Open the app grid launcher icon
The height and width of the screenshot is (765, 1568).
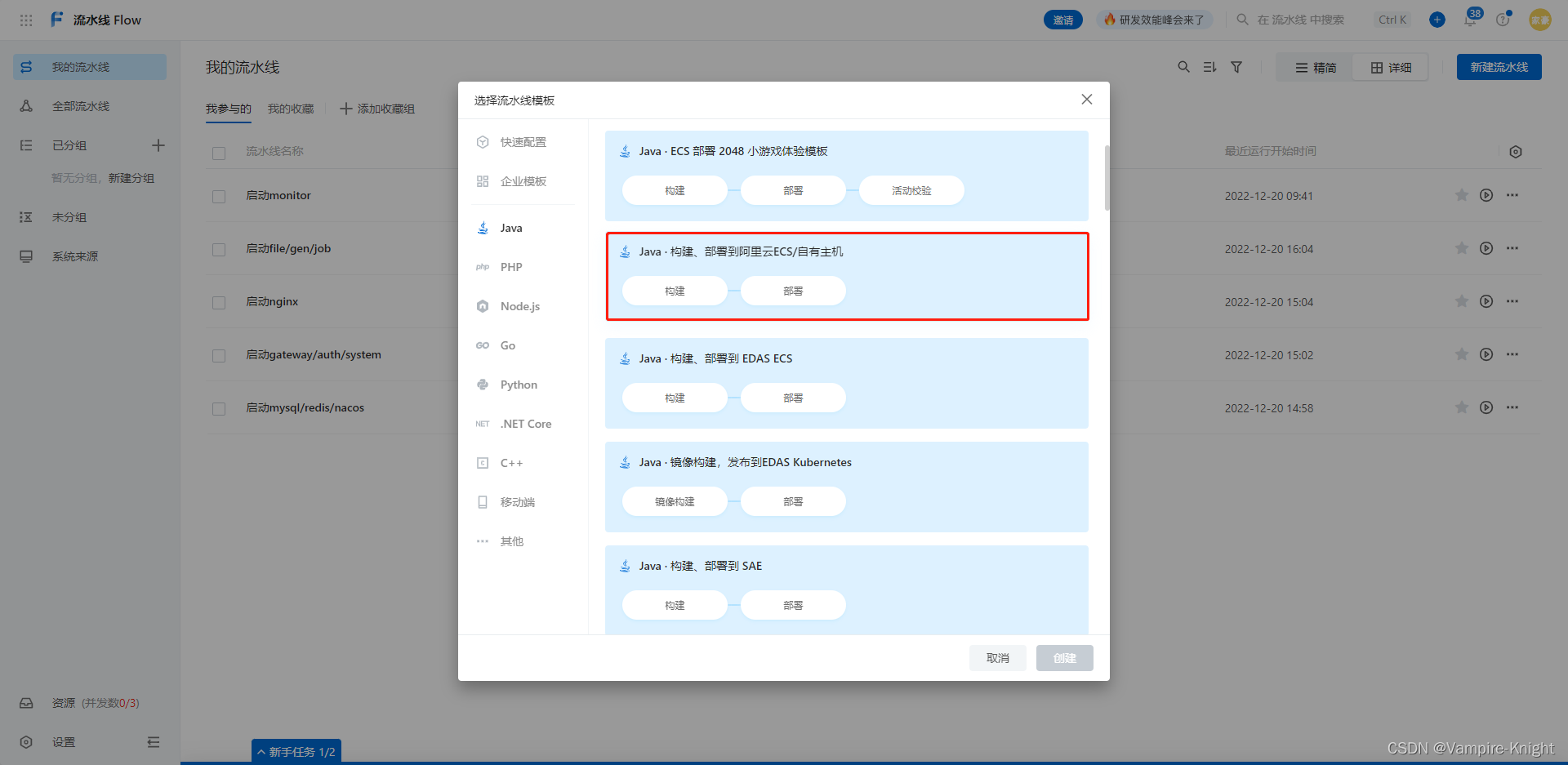click(x=26, y=20)
